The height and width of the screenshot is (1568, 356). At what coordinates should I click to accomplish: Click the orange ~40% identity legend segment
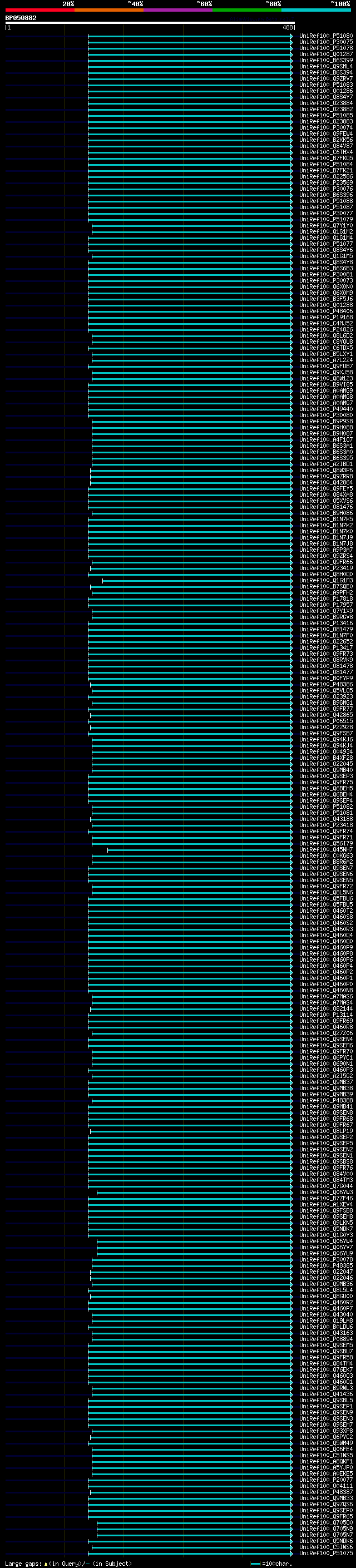pos(110,10)
